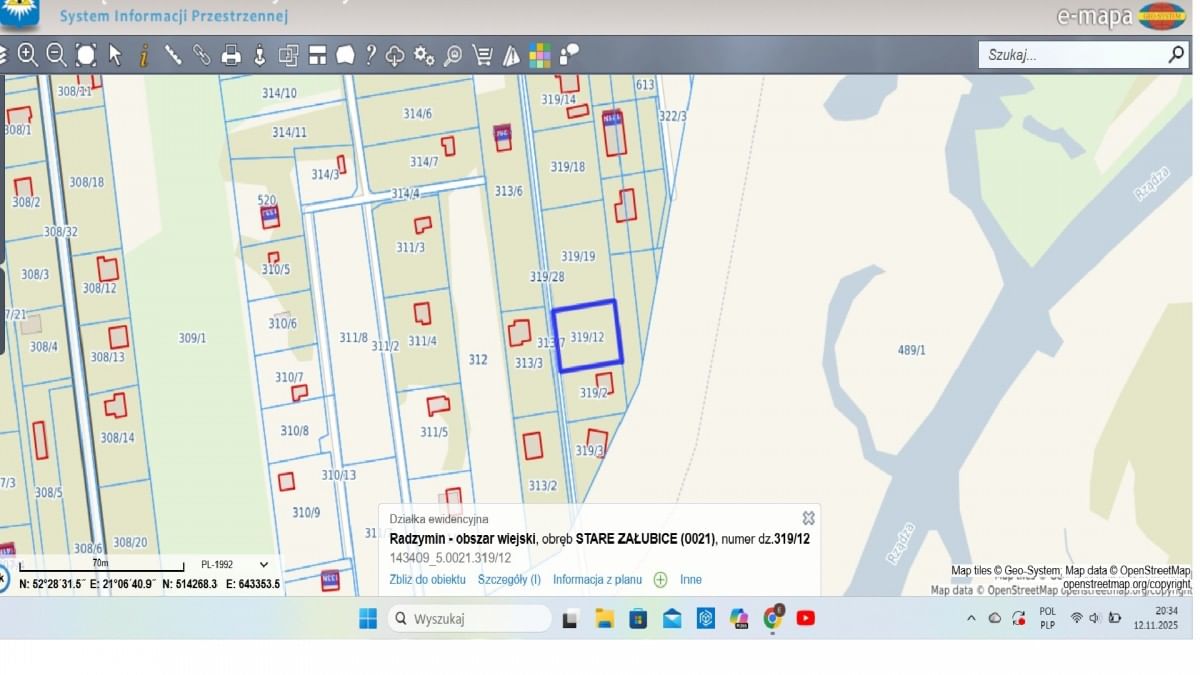
Task: Open the help question mark icon
Action: [370, 55]
